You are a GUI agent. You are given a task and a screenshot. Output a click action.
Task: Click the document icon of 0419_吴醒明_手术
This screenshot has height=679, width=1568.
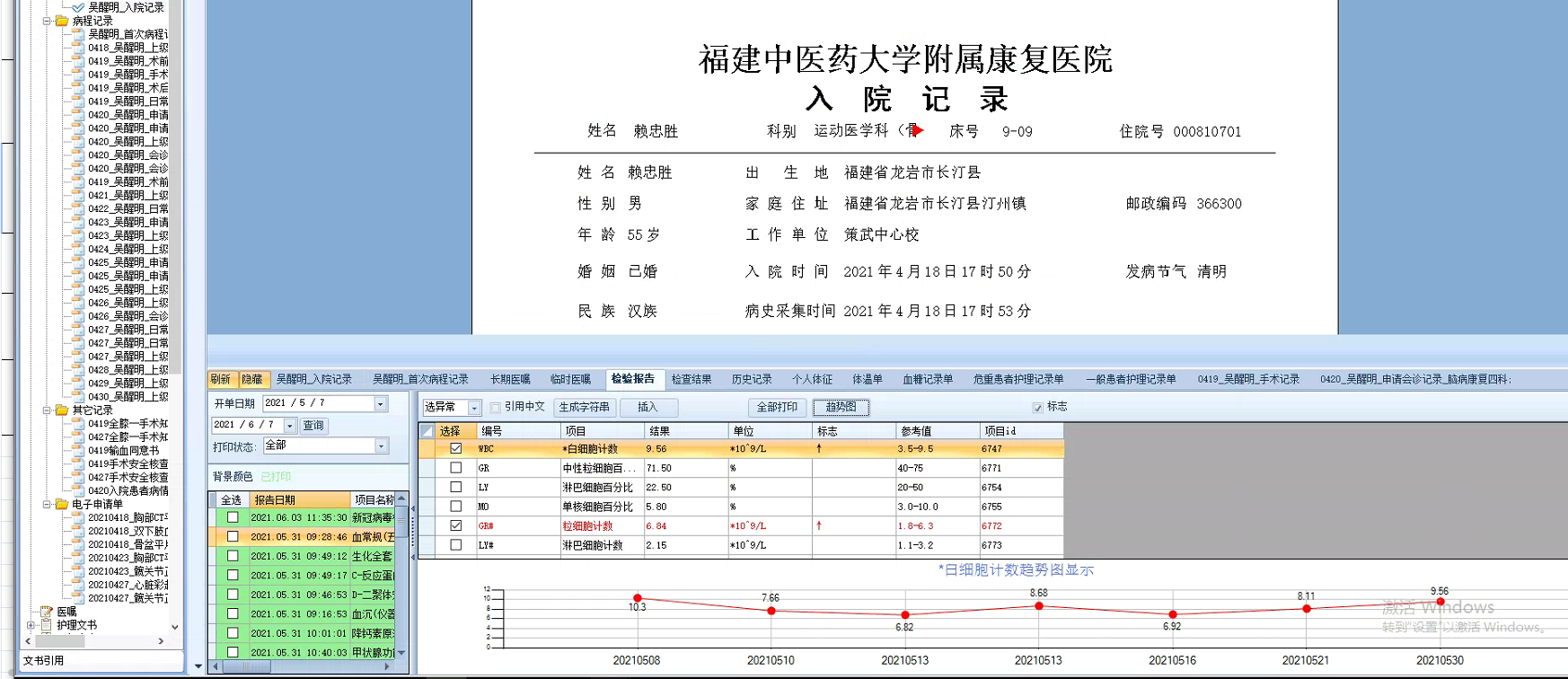point(78,75)
